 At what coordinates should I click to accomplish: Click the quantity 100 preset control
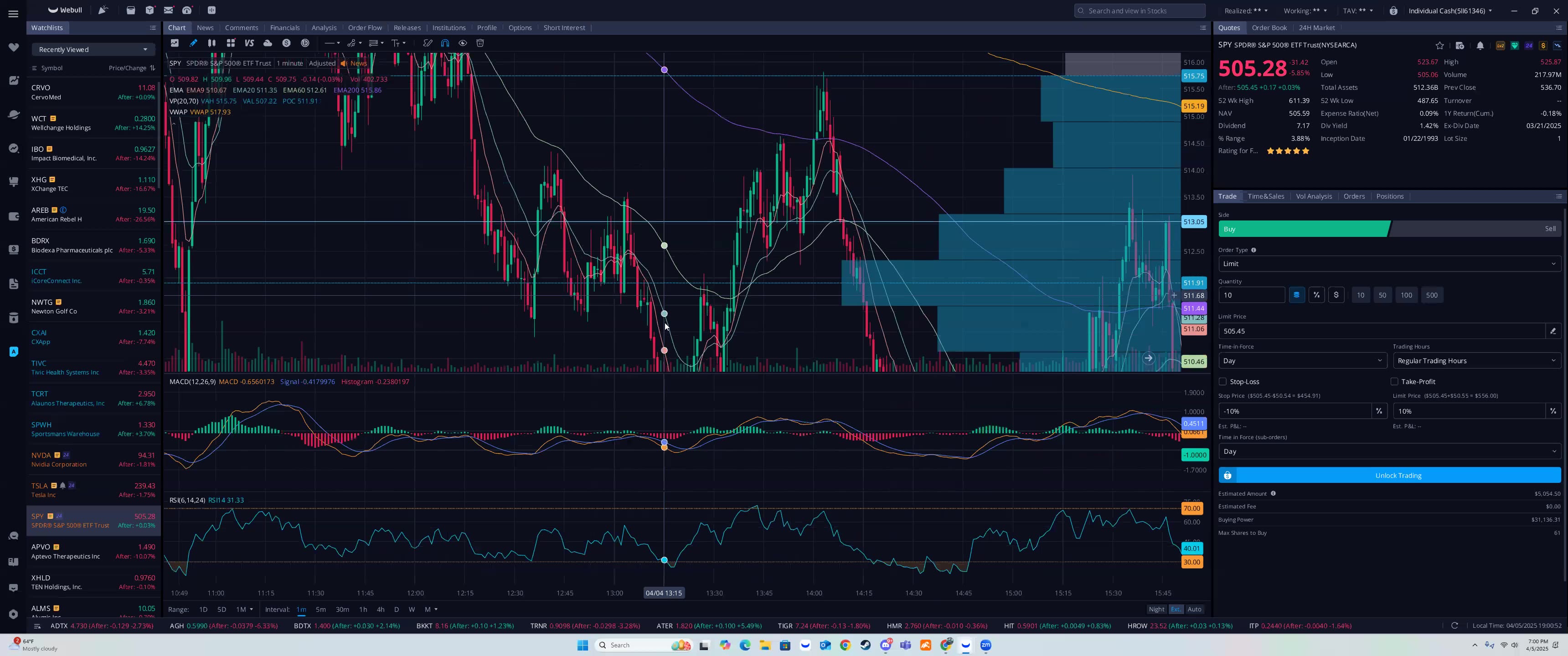tap(1406, 295)
